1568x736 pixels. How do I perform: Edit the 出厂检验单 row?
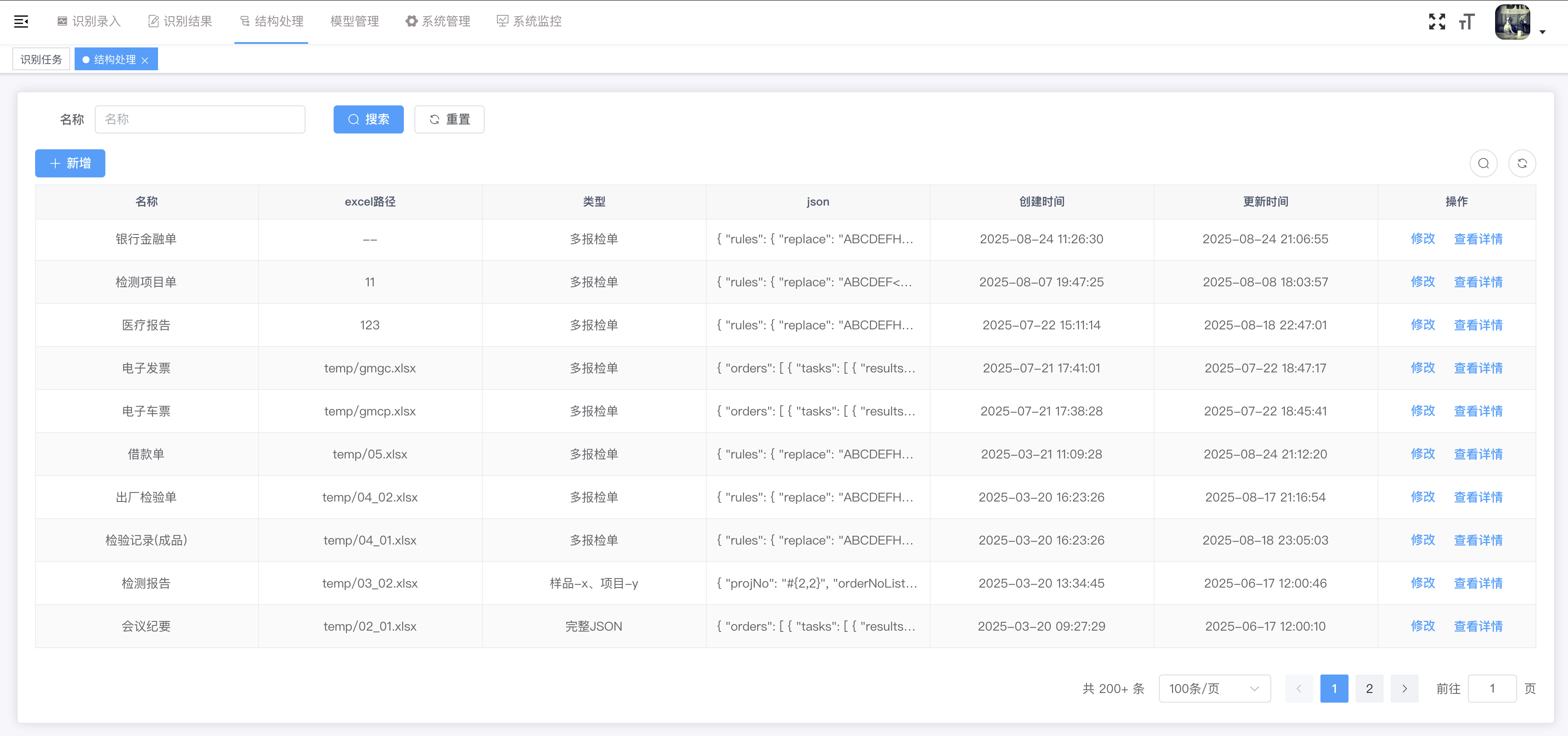point(1423,497)
